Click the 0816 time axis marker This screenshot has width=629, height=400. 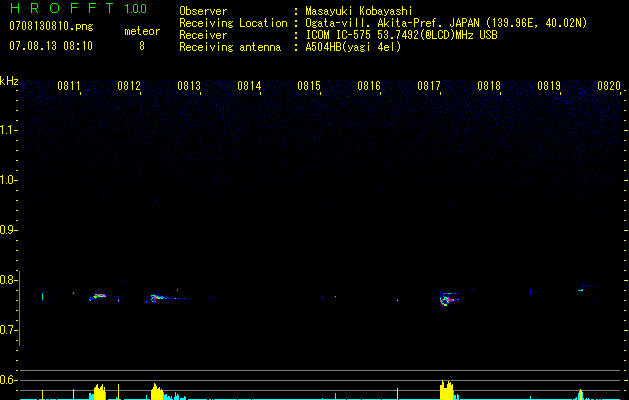click(369, 85)
